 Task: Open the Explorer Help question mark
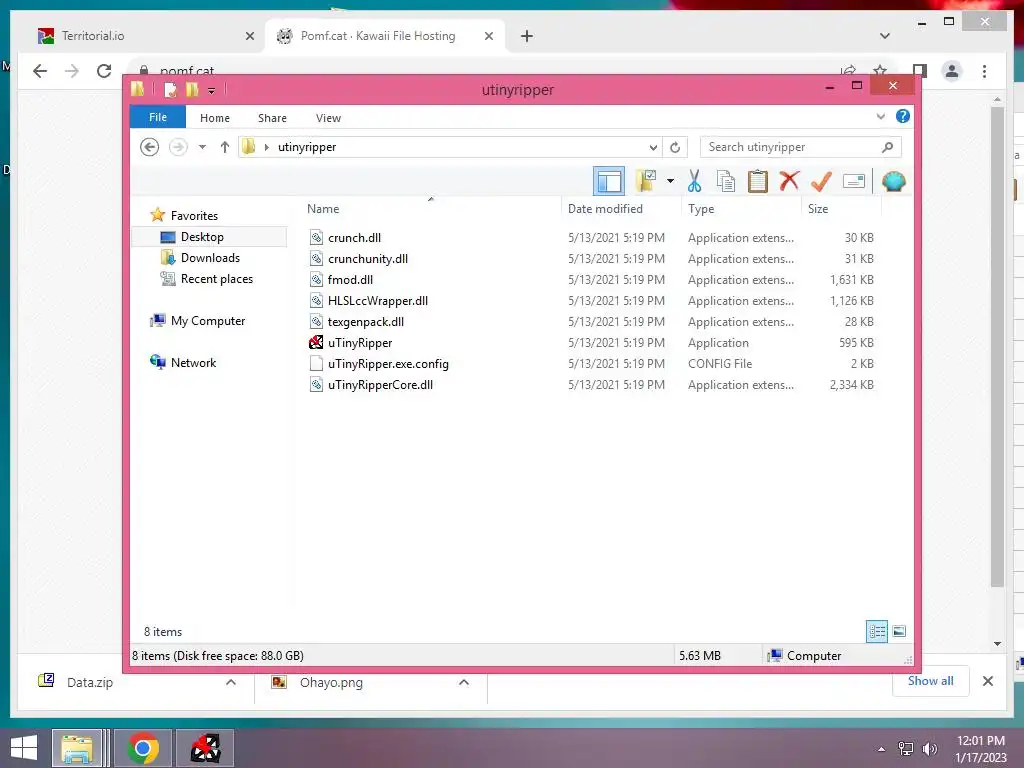pyautogui.click(x=903, y=116)
